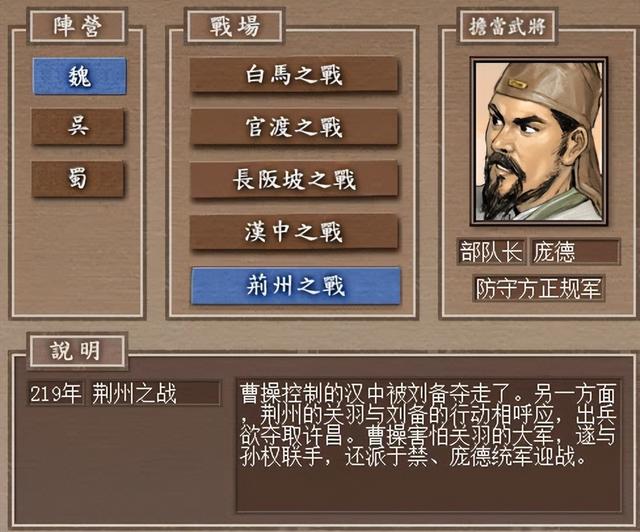Click the 擔當武將 panel header
This screenshot has height=532, width=640.
click(x=507, y=27)
